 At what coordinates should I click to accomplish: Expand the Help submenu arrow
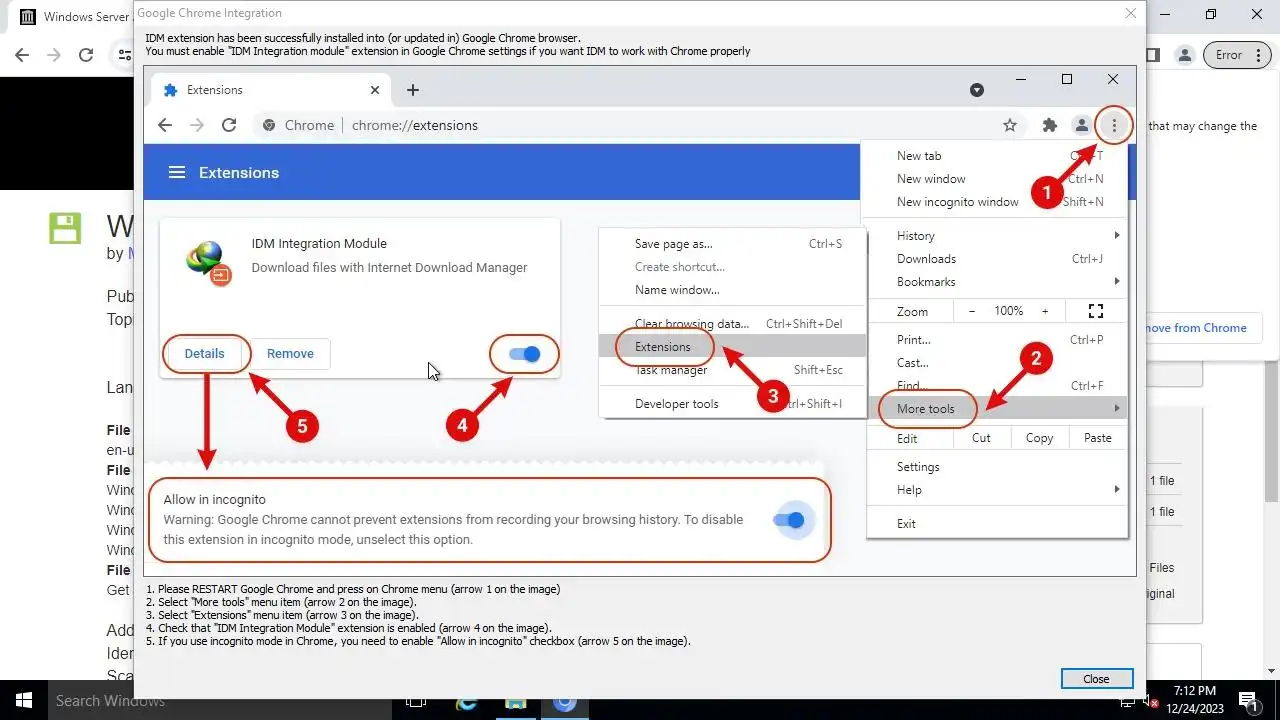(1117, 489)
